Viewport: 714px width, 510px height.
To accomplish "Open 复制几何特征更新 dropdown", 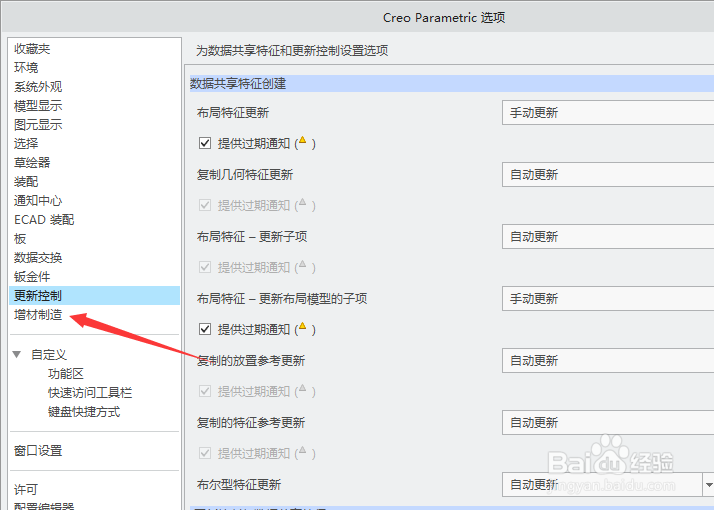I will 608,175.
